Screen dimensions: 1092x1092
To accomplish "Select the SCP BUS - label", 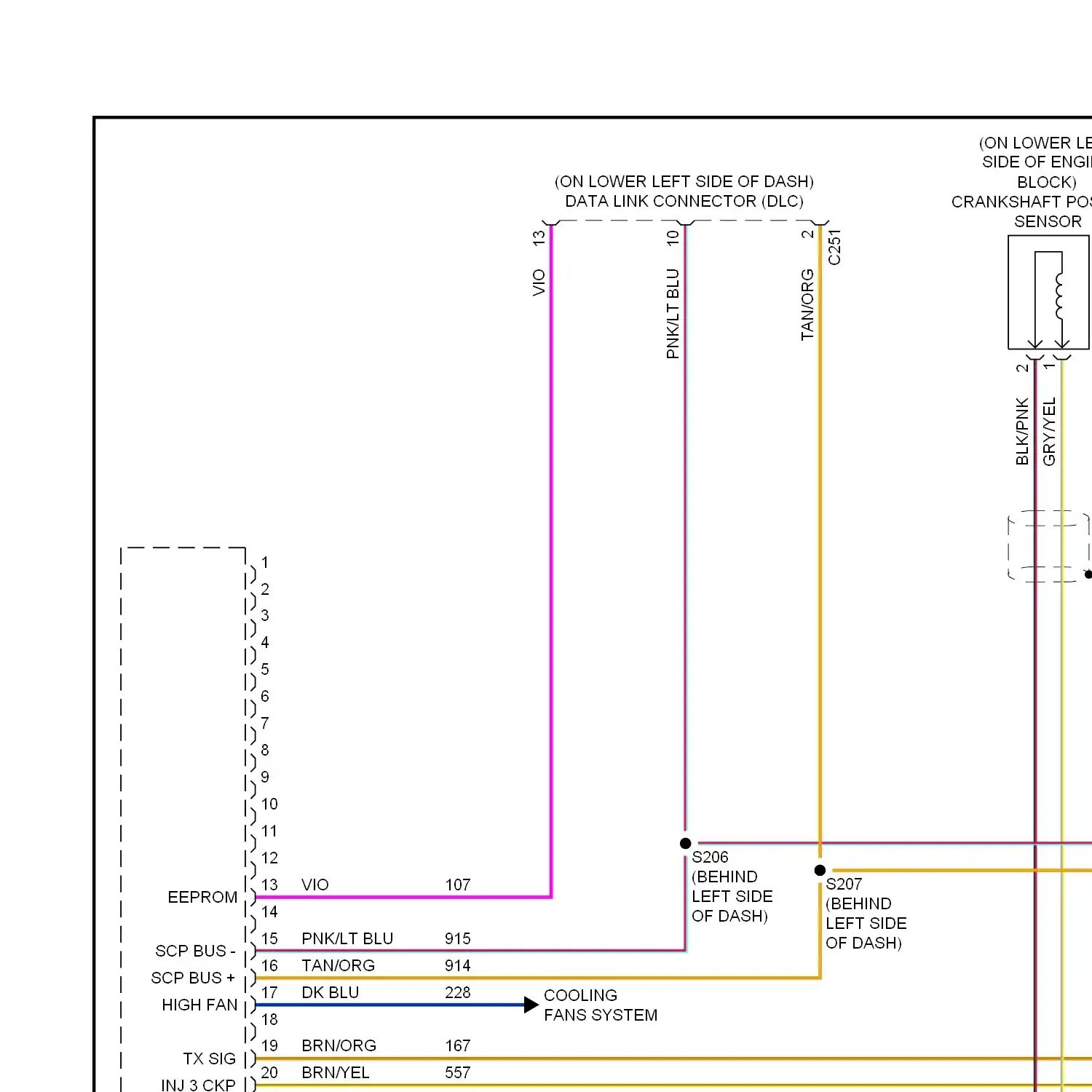I will coord(195,951).
